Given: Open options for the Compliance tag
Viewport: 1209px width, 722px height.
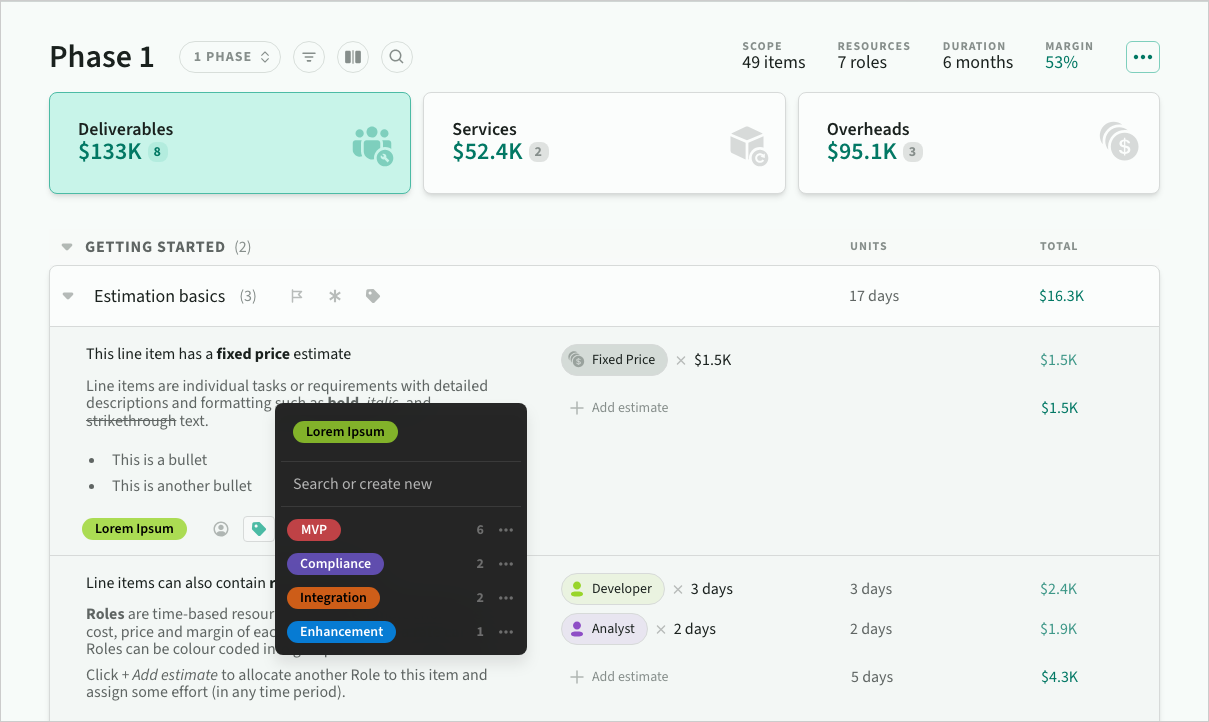Looking at the screenshot, I should [506, 564].
